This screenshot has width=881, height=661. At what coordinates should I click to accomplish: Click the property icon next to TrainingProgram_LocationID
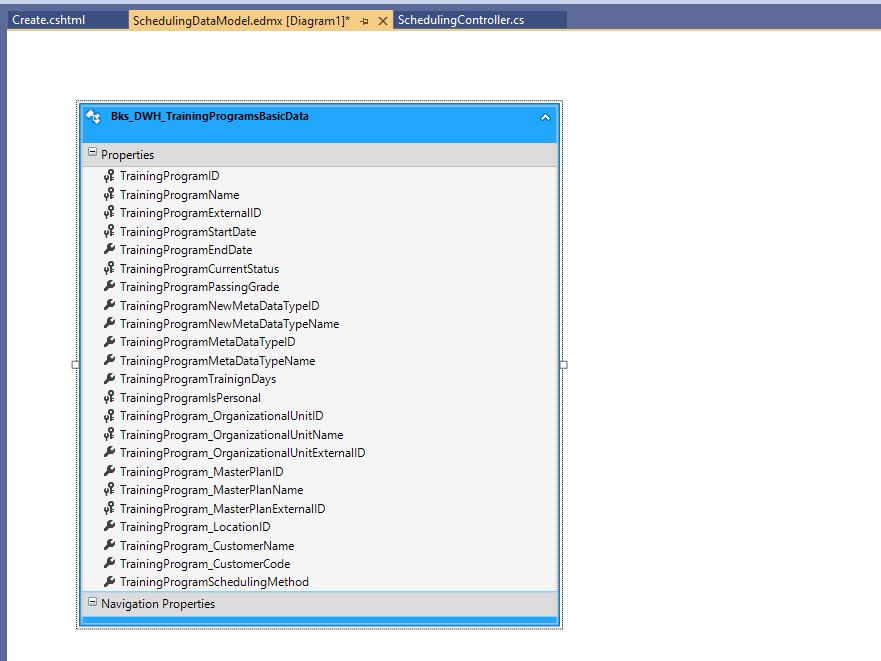tap(108, 527)
